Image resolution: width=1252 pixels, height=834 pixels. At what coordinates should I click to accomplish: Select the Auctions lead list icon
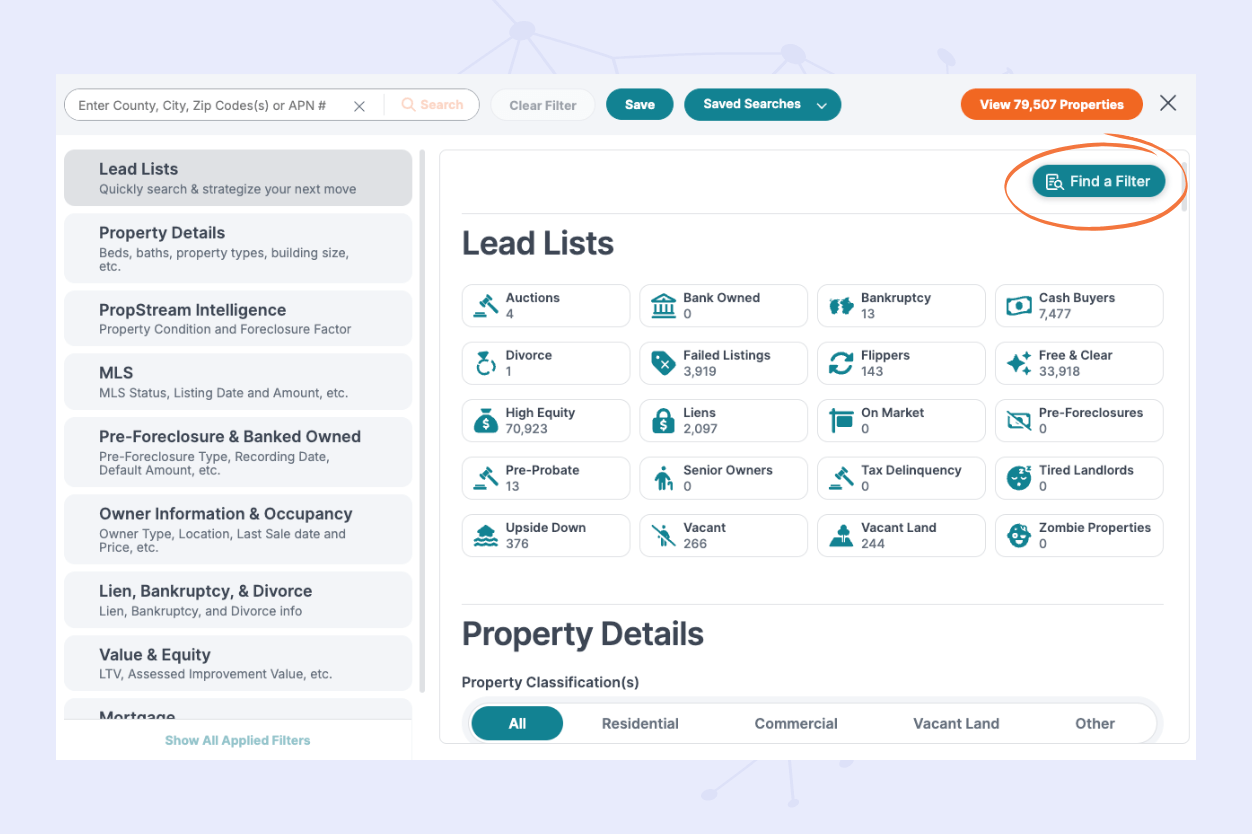[485, 305]
